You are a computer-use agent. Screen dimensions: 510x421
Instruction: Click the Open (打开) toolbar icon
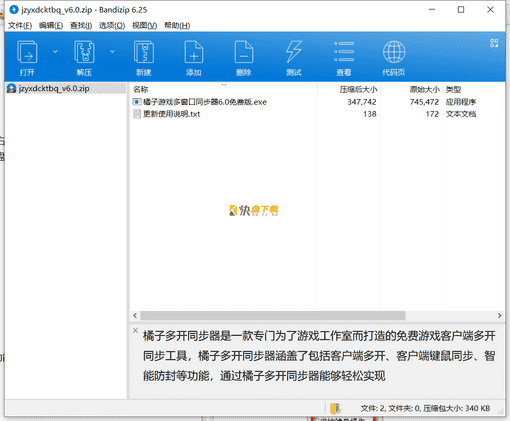27,52
